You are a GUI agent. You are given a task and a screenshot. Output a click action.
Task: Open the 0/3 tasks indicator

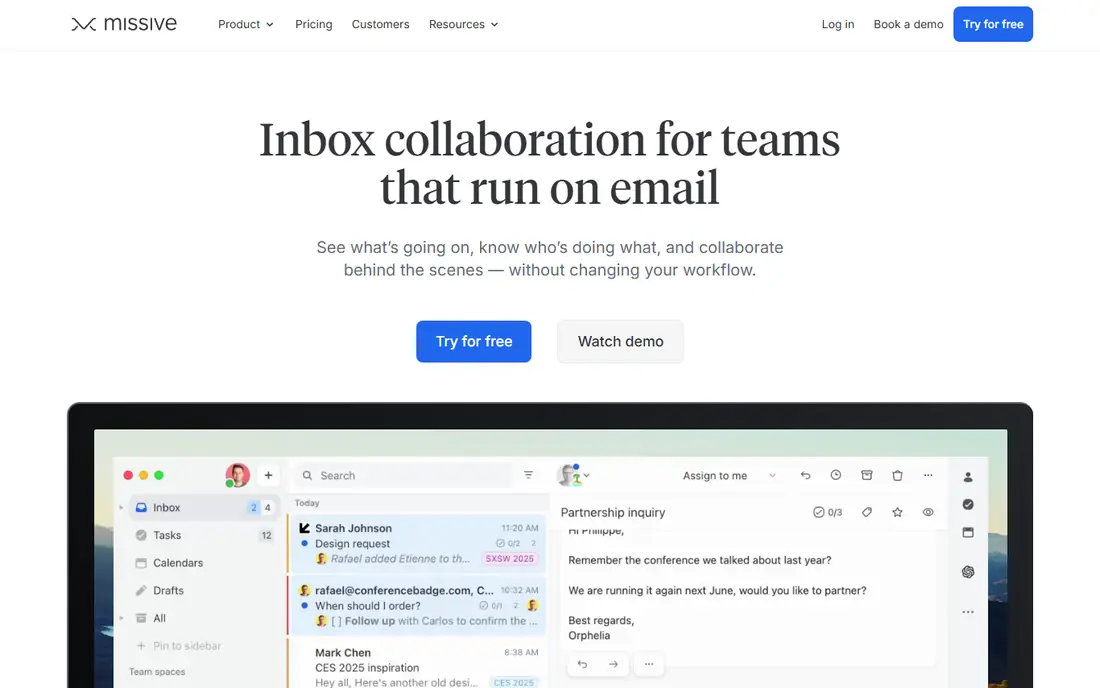coord(827,512)
